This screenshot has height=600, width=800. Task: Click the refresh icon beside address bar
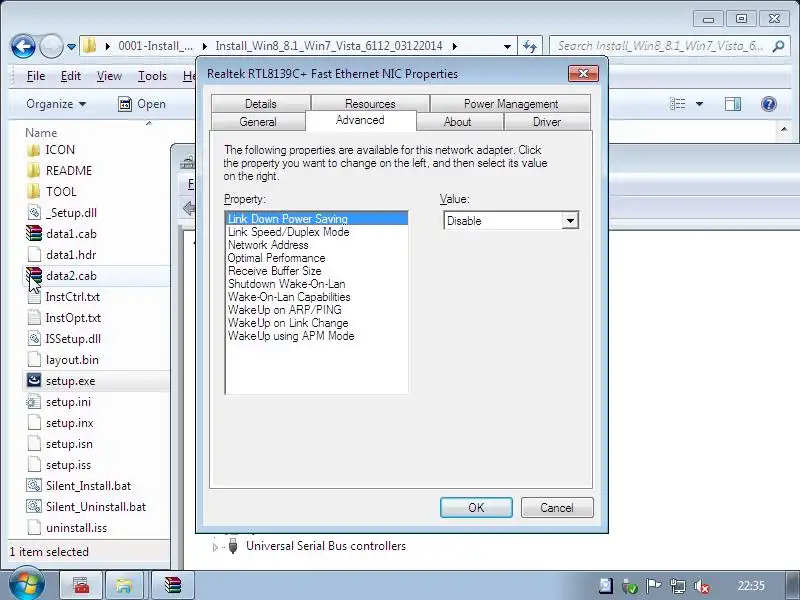coord(530,46)
